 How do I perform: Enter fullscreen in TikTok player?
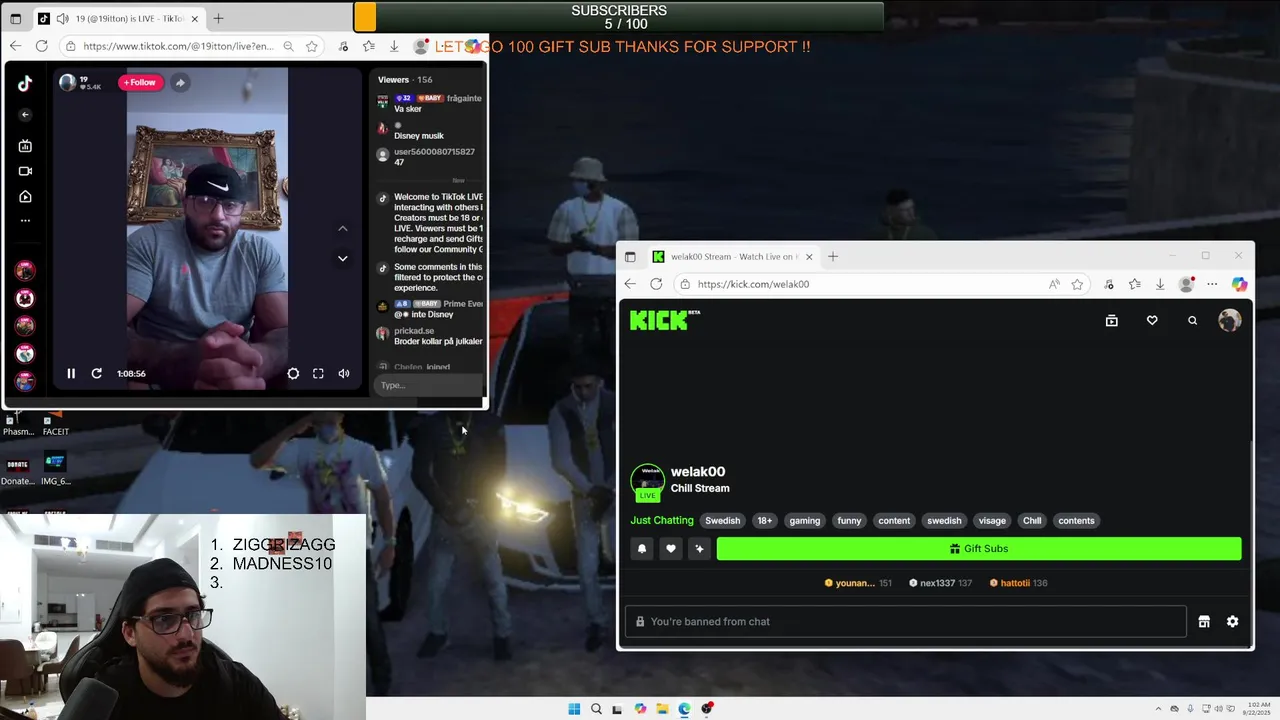click(x=318, y=373)
